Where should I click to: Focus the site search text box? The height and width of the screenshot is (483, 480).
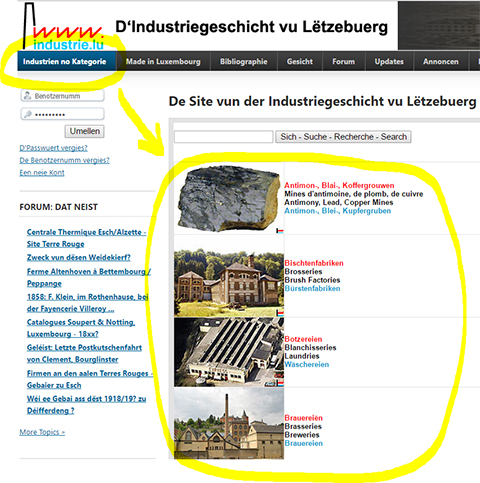tap(224, 137)
